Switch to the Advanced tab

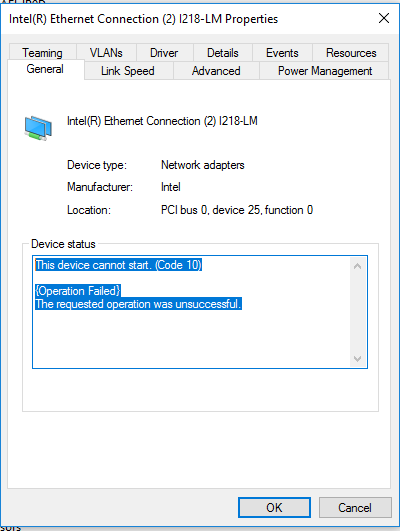216,71
